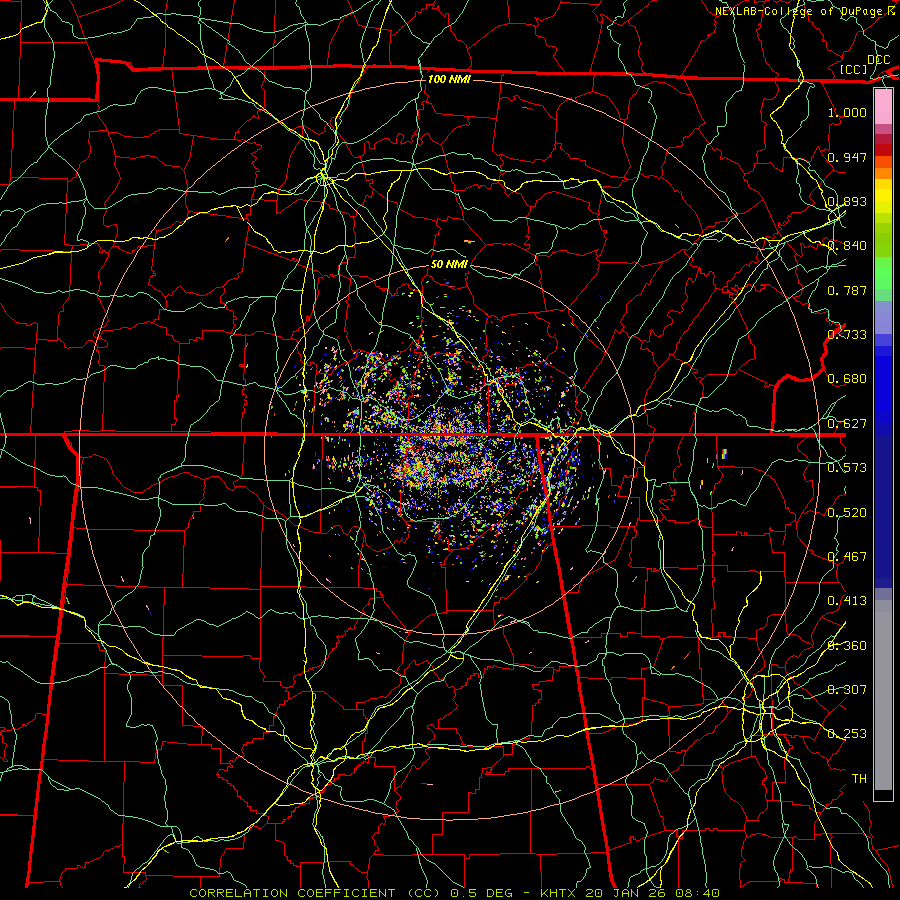Select the 0.520 scale value
The image size is (900, 900).
pos(847,513)
